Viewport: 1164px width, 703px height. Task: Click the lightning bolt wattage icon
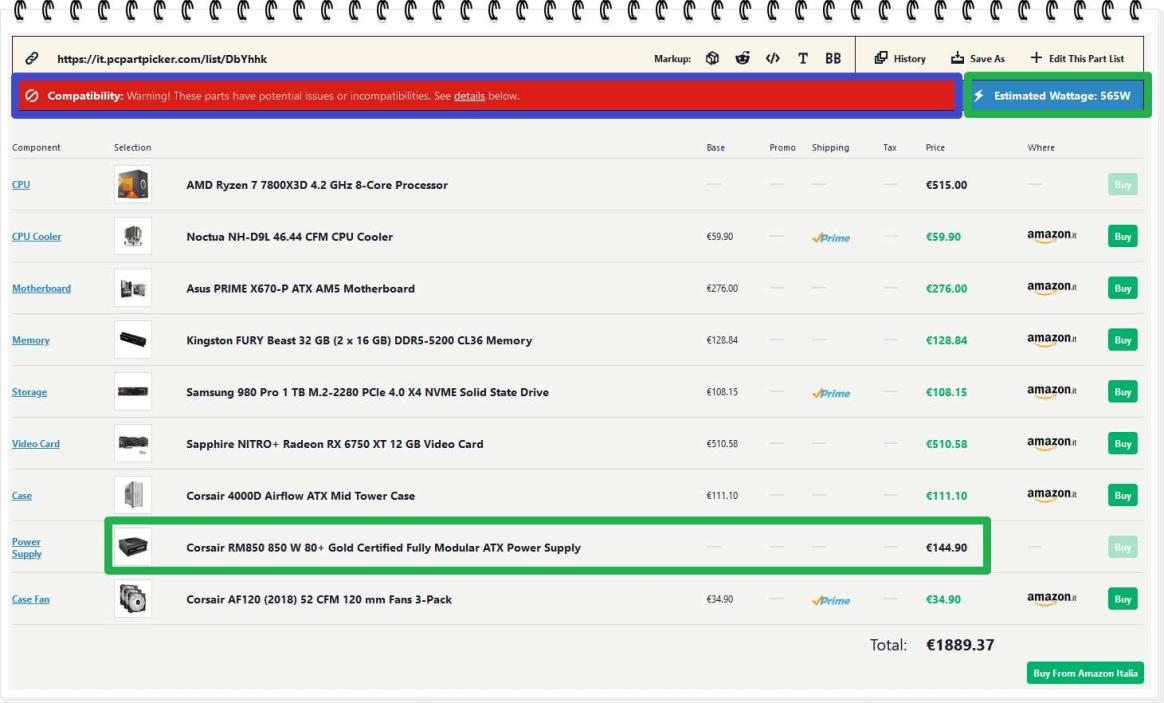979,96
